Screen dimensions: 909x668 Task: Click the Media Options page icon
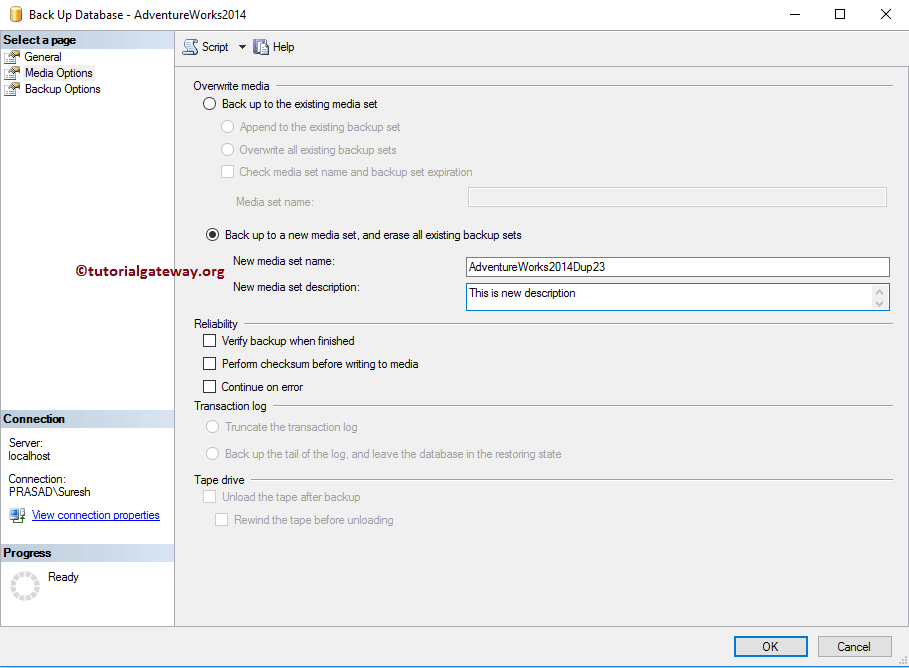coord(12,73)
